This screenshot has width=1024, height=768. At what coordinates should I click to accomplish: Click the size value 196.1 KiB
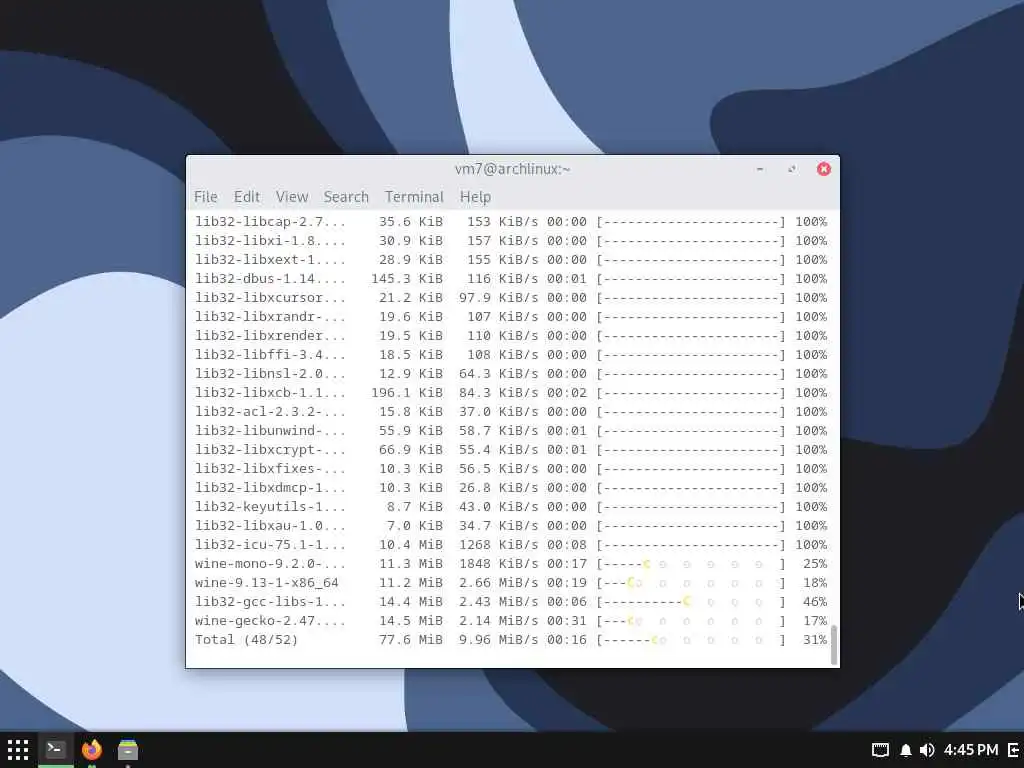(407, 392)
